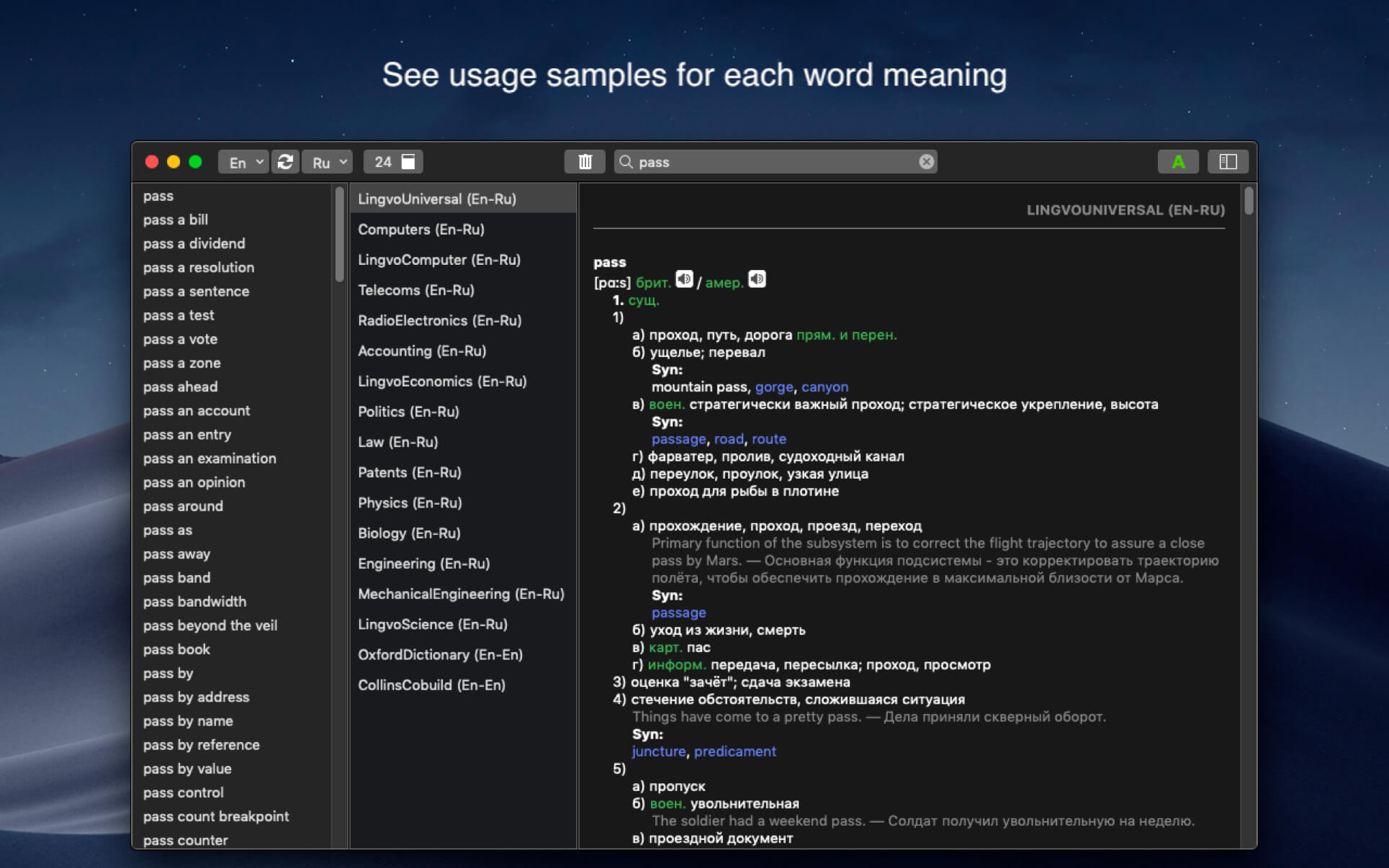Select OxfordDictionary (En-En) dictionary
This screenshot has width=1389, height=868.
pos(440,654)
